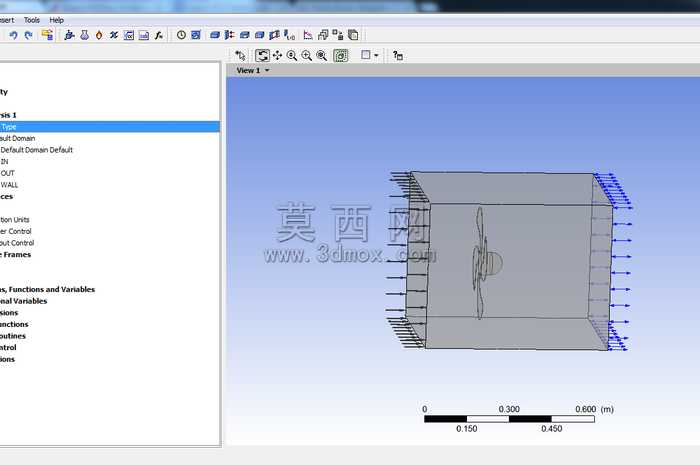Click the Redo arrow icon
The width and height of the screenshot is (700, 465).
pyautogui.click(x=28, y=35)
